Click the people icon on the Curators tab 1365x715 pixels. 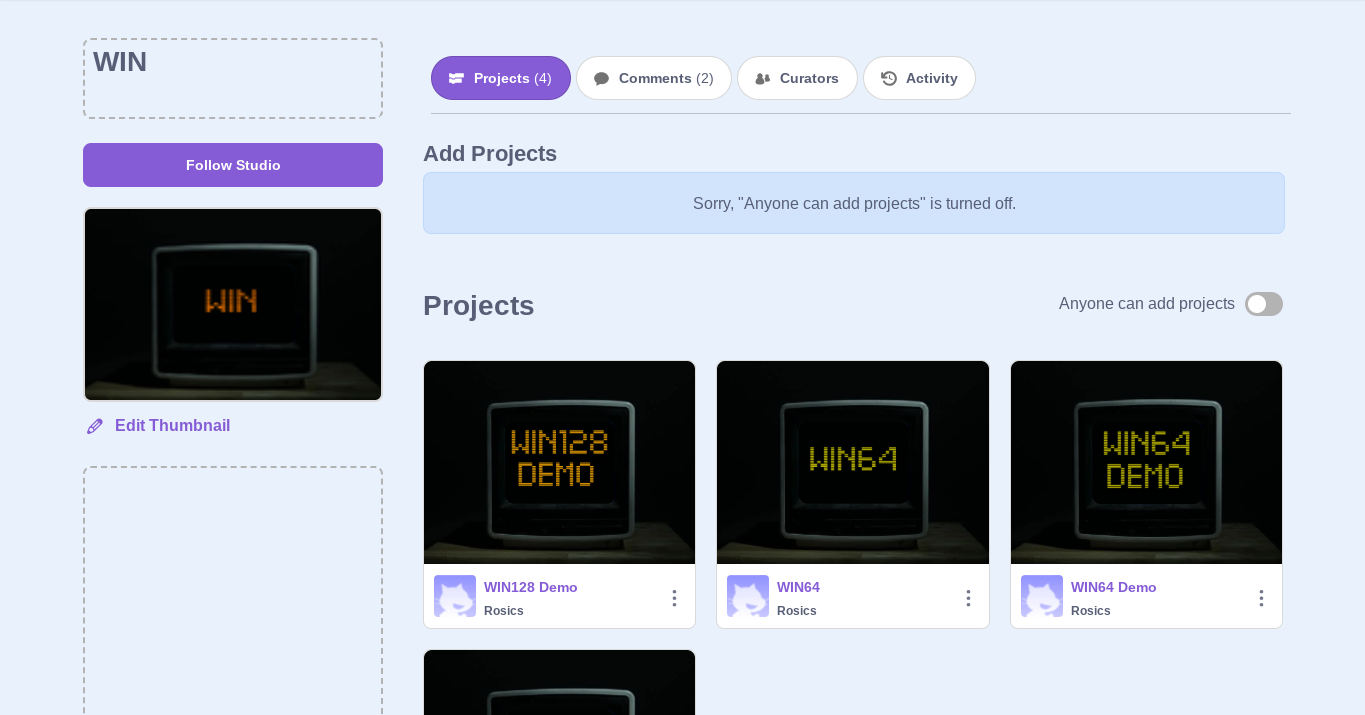[763, 77]
